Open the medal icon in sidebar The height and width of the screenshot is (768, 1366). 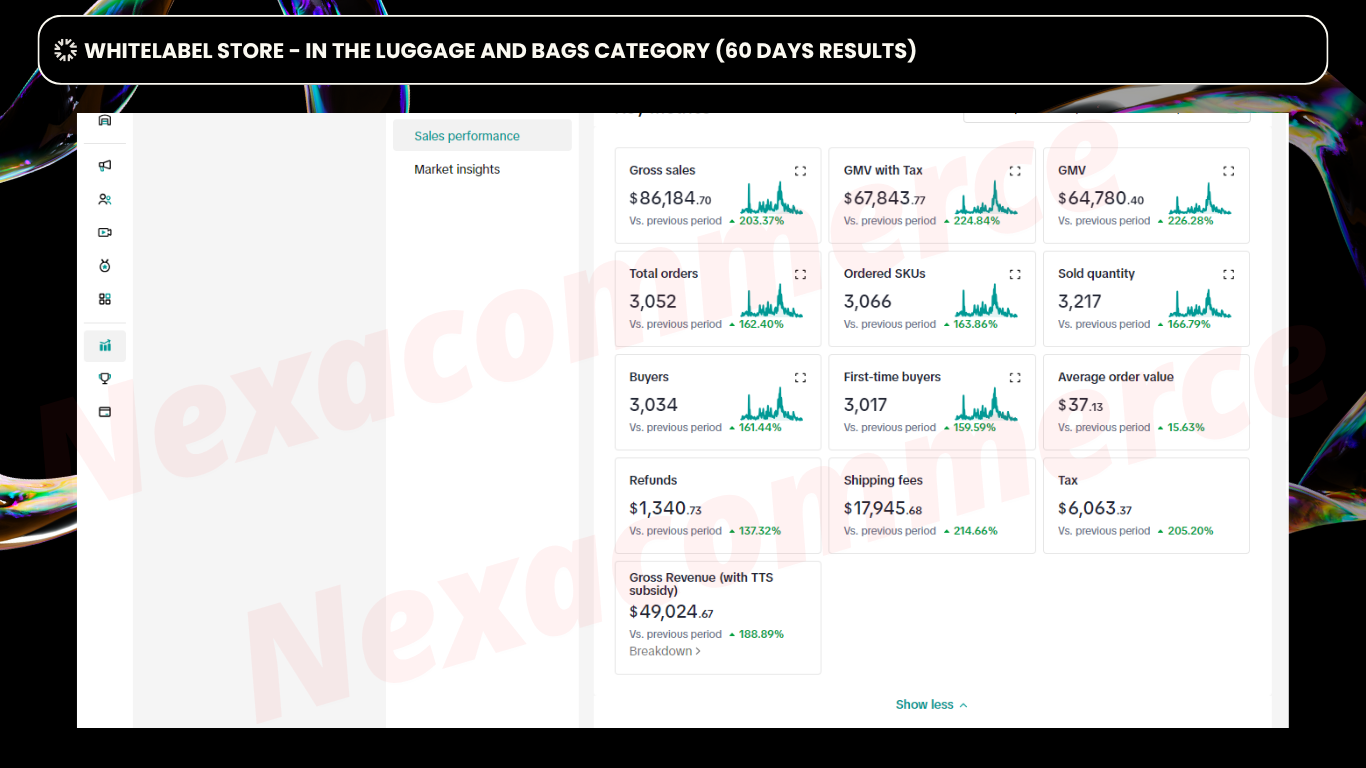pyautogui.click(x=105, y=266)
